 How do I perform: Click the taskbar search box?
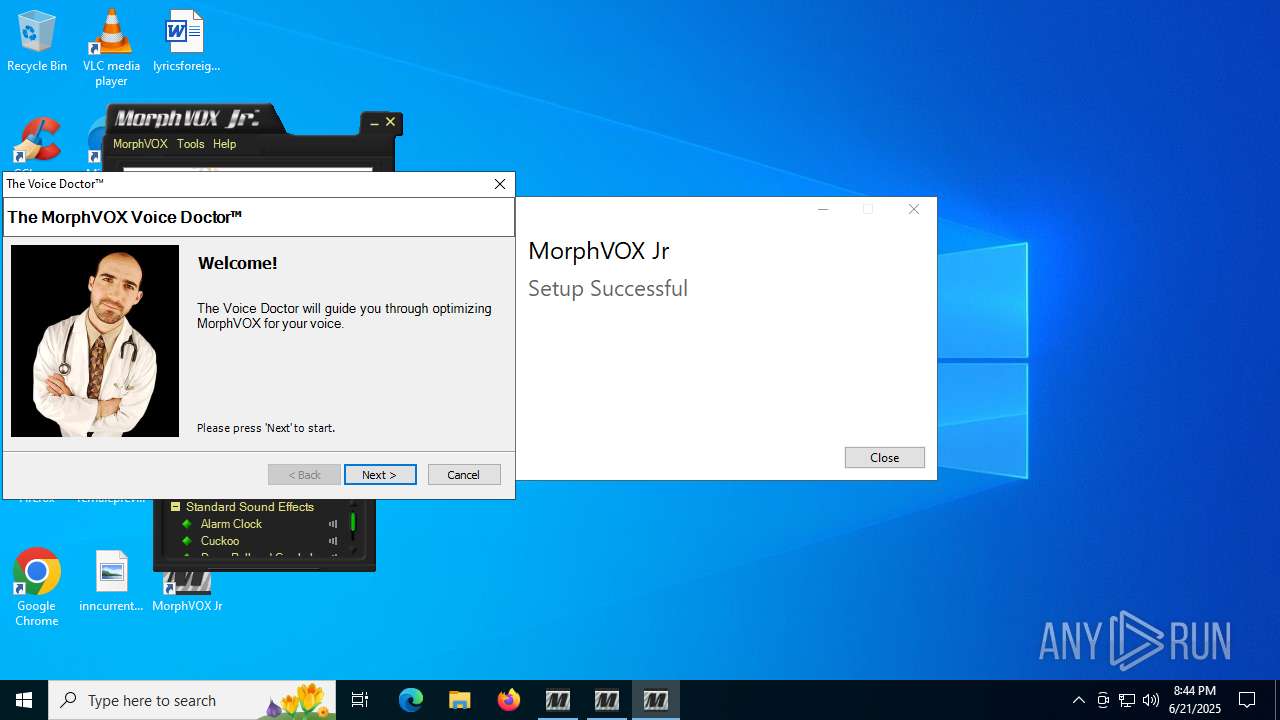[x=192, y=700]
